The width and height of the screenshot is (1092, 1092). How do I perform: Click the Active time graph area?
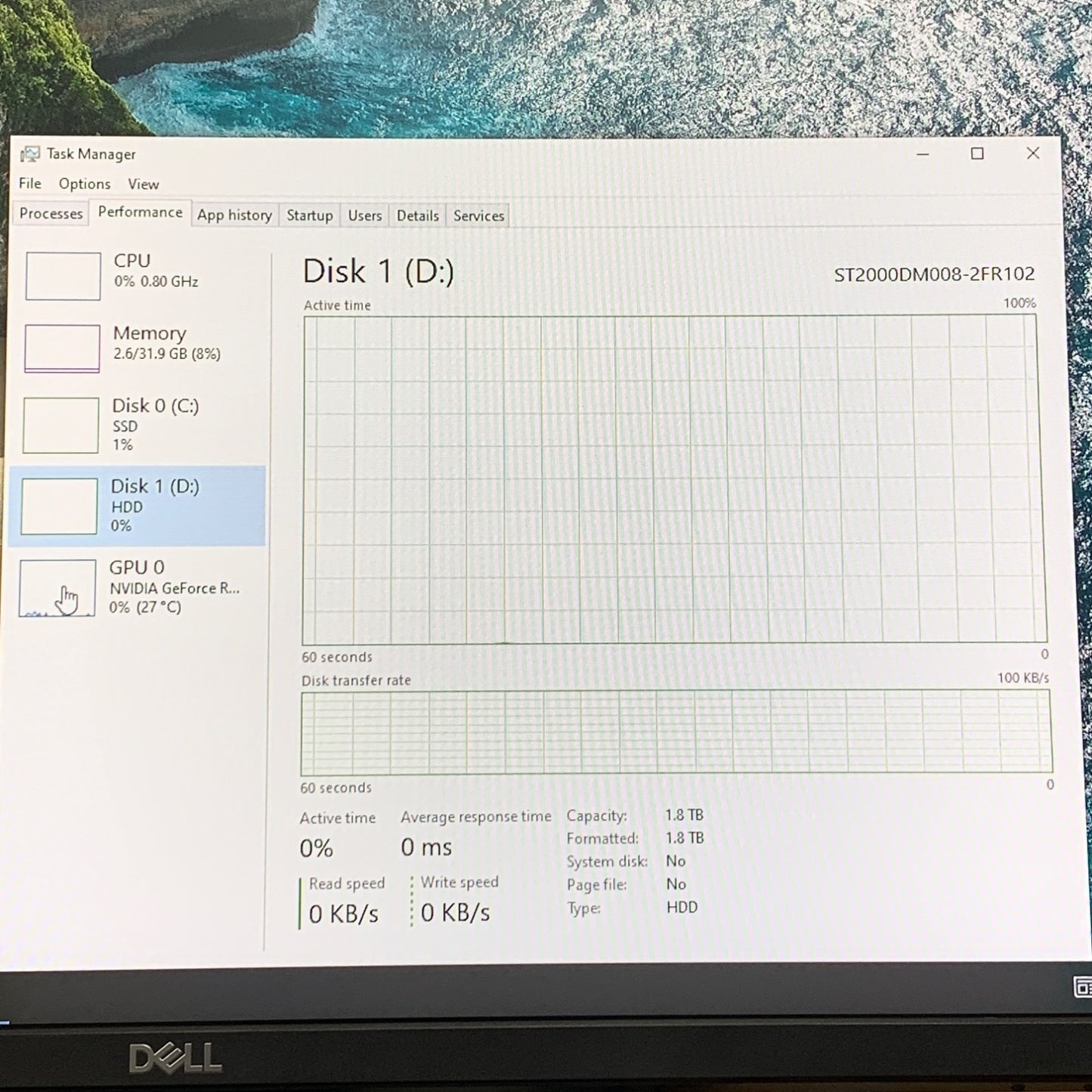(674, 479)
